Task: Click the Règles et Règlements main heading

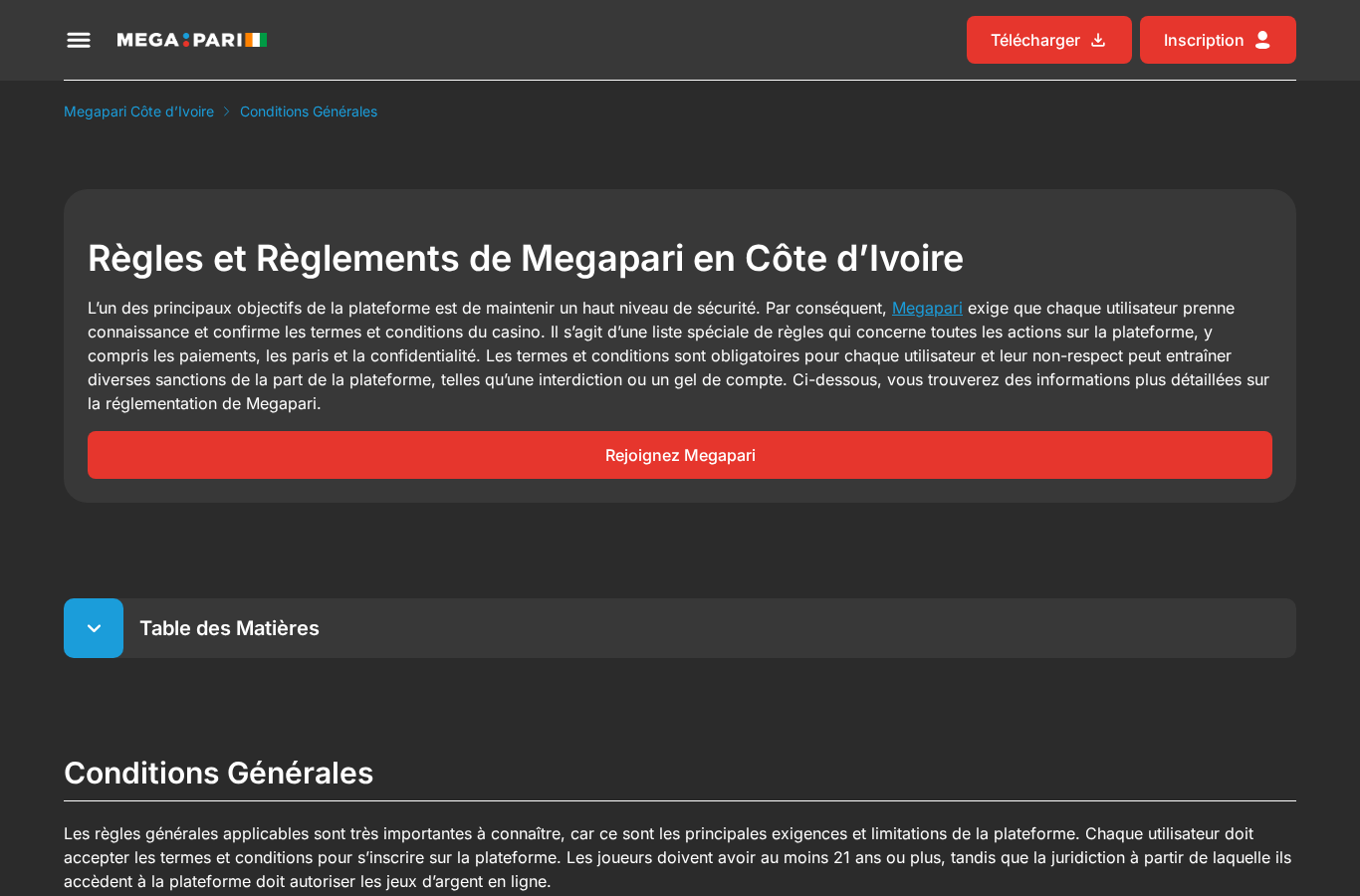Action: click(526, 258)
